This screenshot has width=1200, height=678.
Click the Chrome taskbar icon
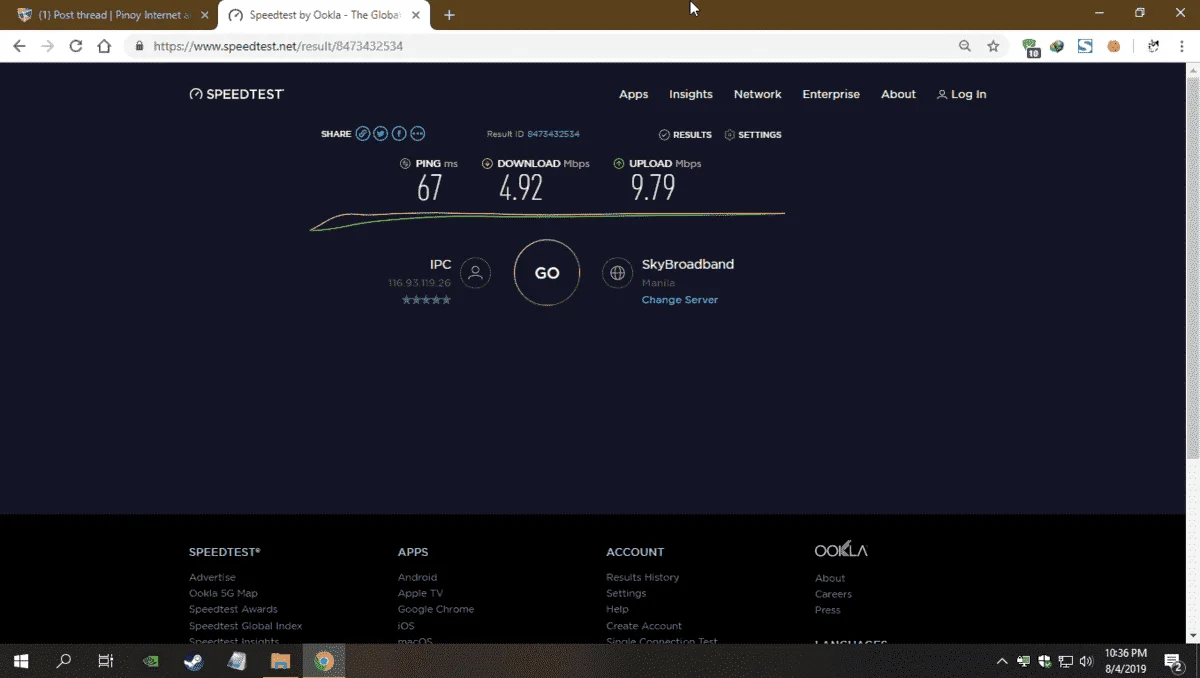323,661
